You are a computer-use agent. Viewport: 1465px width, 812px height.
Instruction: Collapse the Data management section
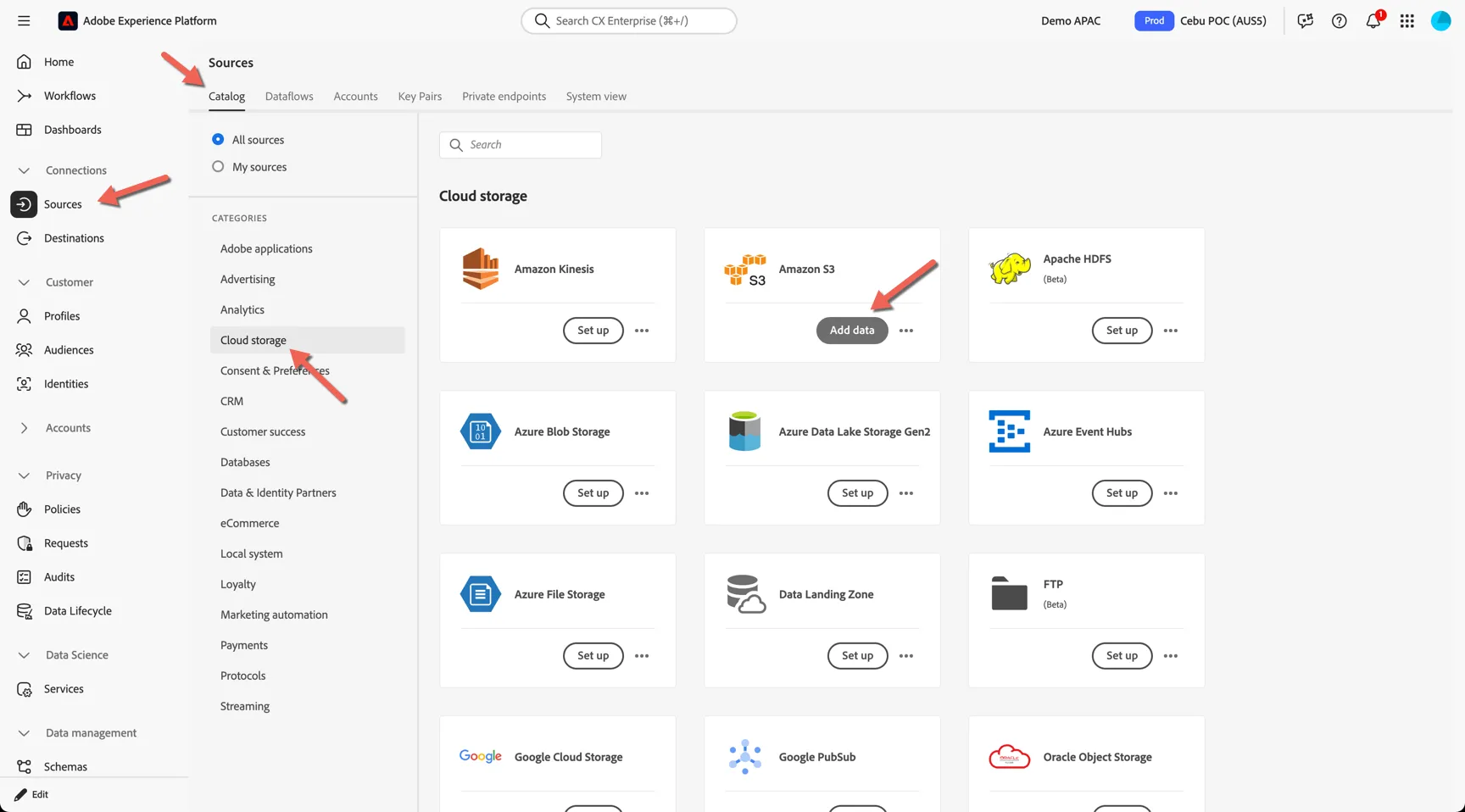pos(24,733)
